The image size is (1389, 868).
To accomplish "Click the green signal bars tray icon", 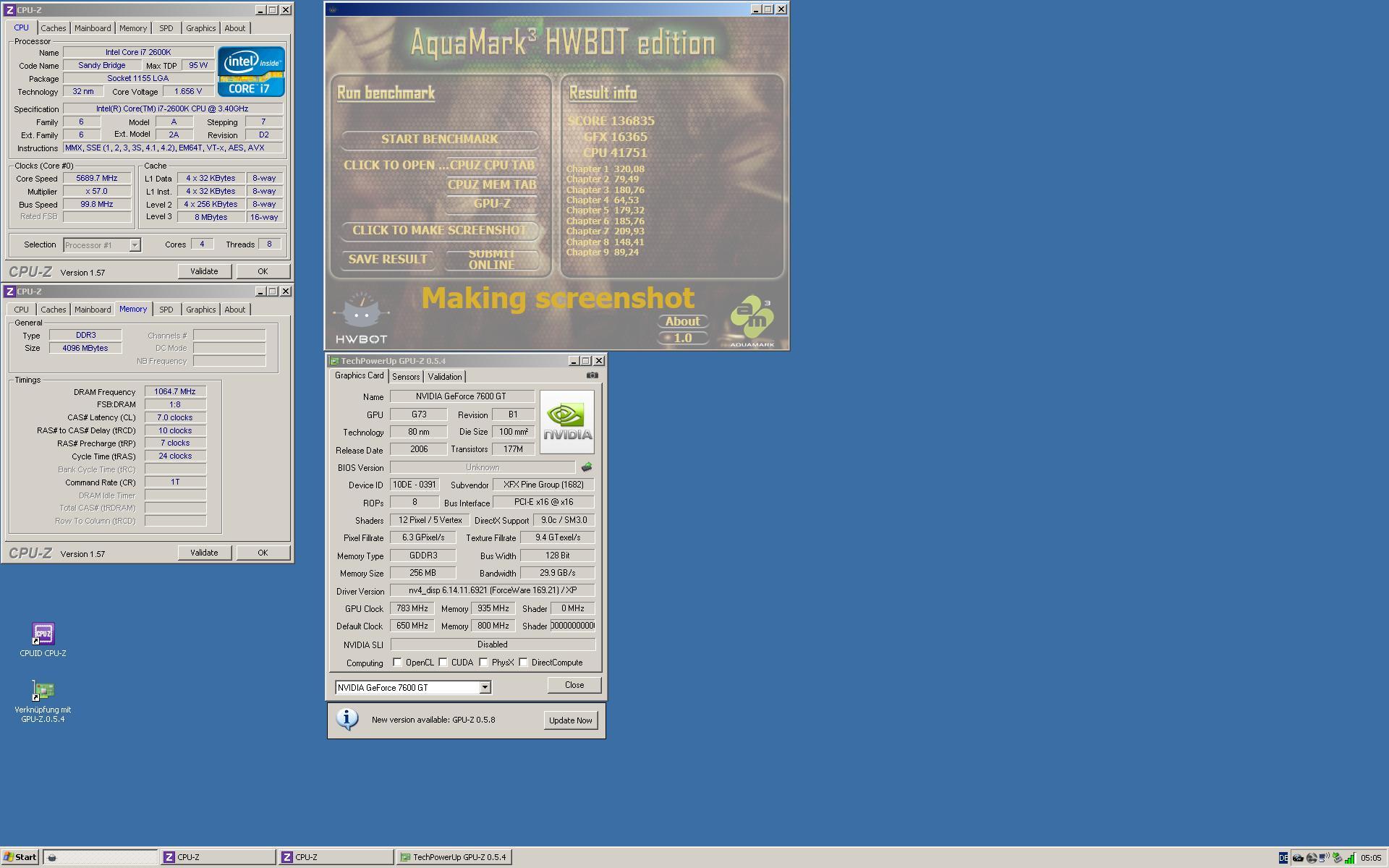I will click(1350, 858).
